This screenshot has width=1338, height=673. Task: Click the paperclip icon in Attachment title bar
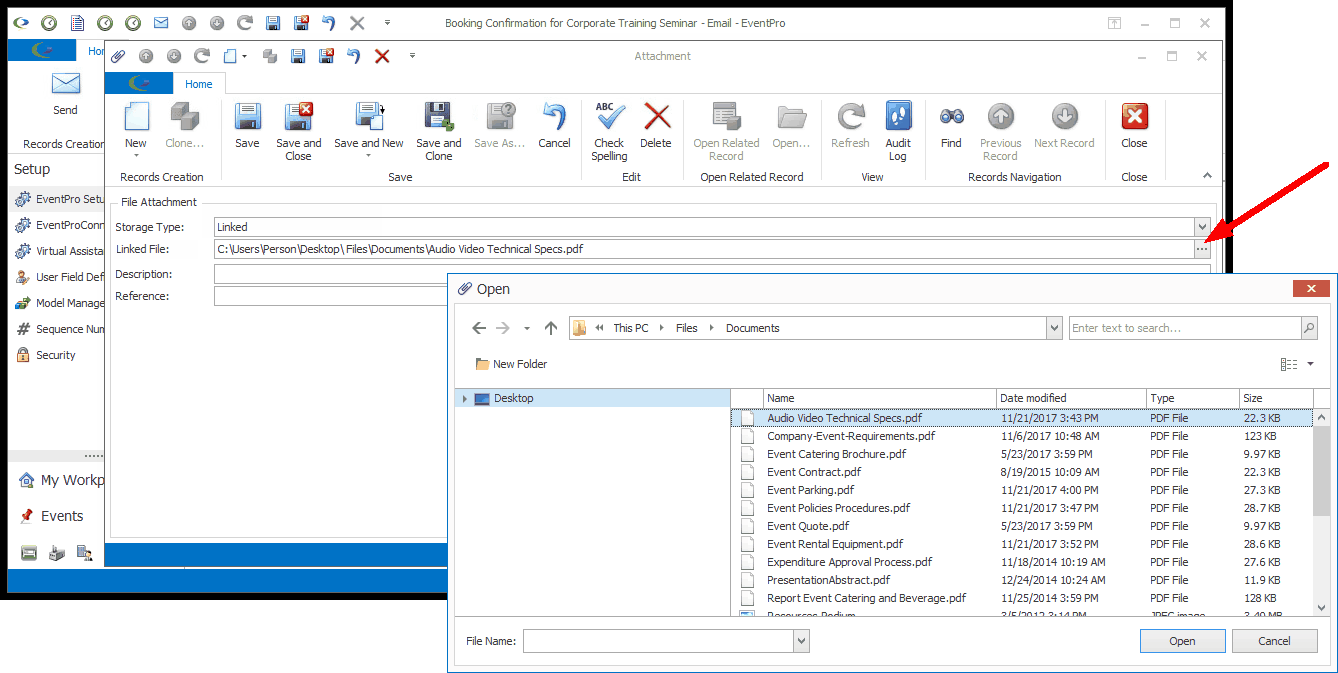tap(118, 56)
